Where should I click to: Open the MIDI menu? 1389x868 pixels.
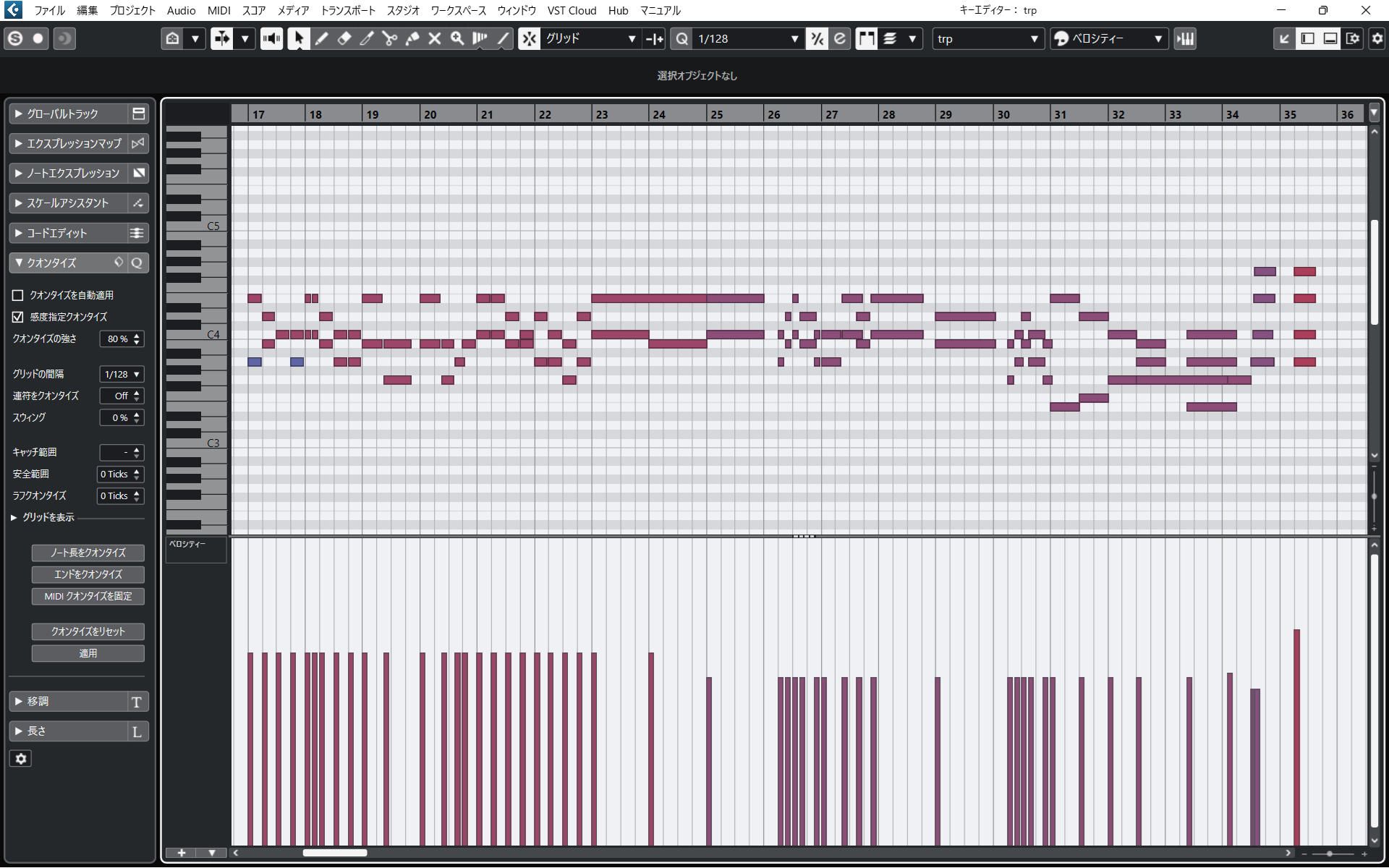click(218, 10)
